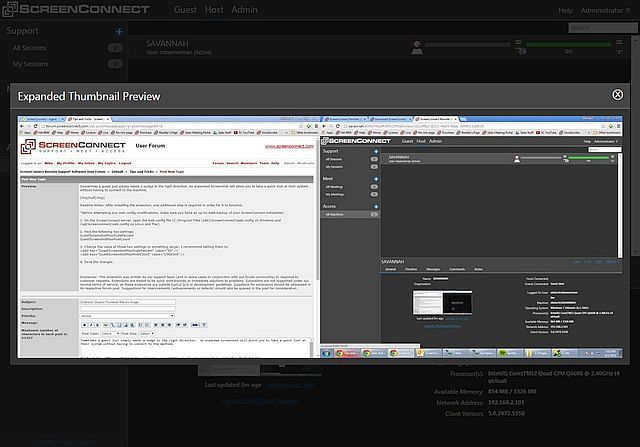
Task: Click the count badge next to All Sessions
Action: tap(115, 48)
